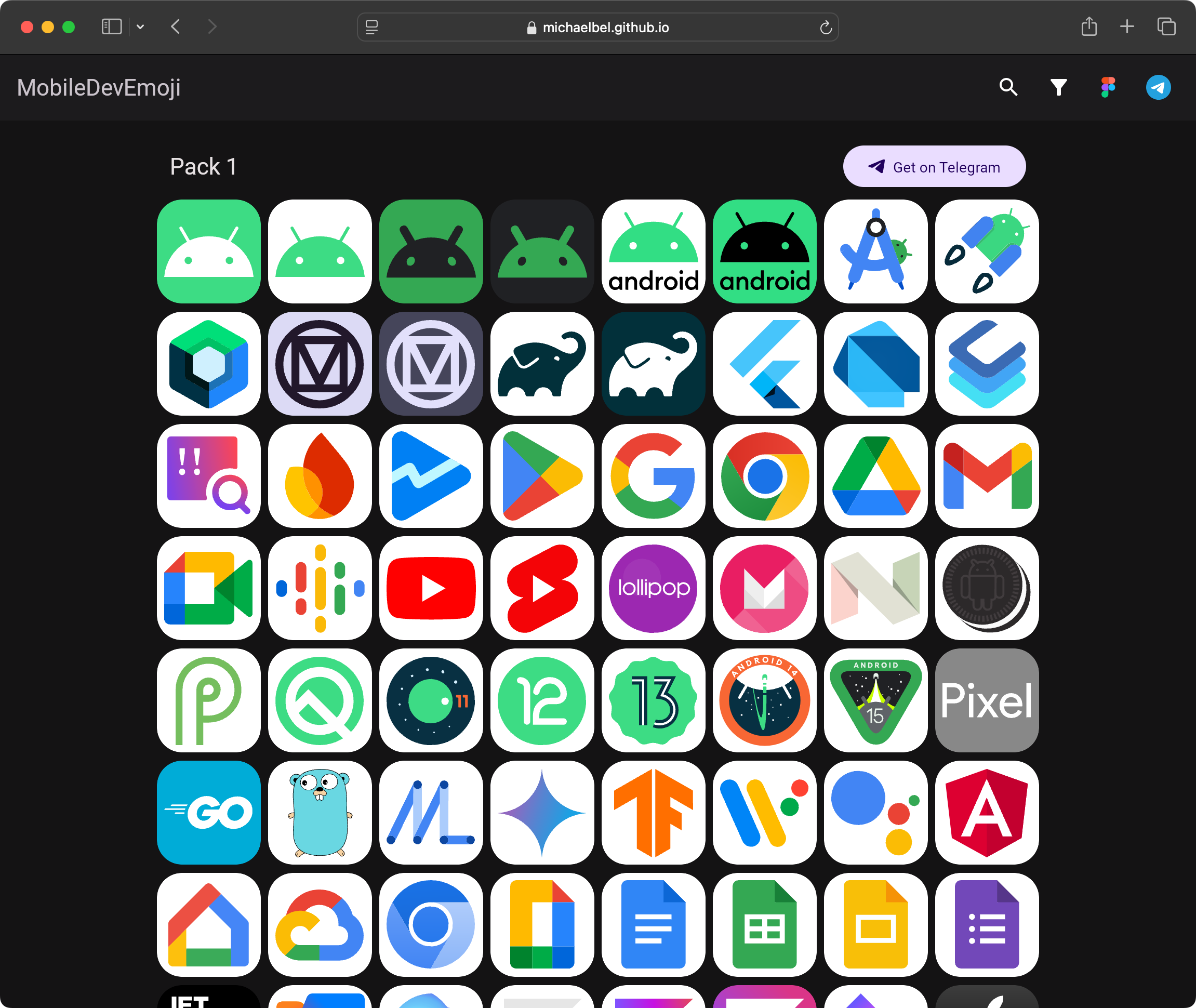The height and width of the screenshot is (1008, 1196).
Task: Open the Figma link icon
Action: tap(1108, 87)
